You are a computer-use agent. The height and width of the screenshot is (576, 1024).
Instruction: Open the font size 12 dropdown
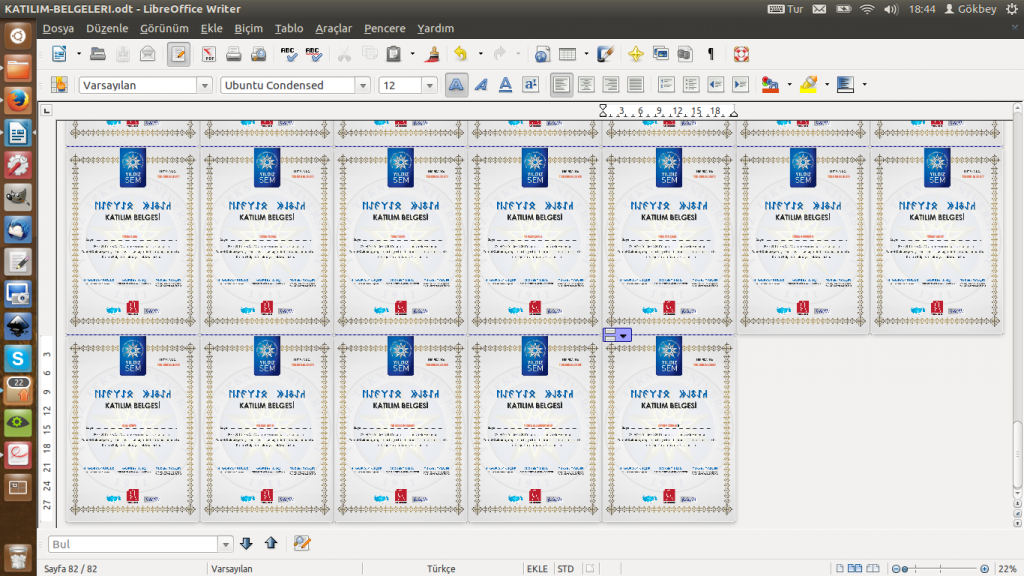(429, 86)
